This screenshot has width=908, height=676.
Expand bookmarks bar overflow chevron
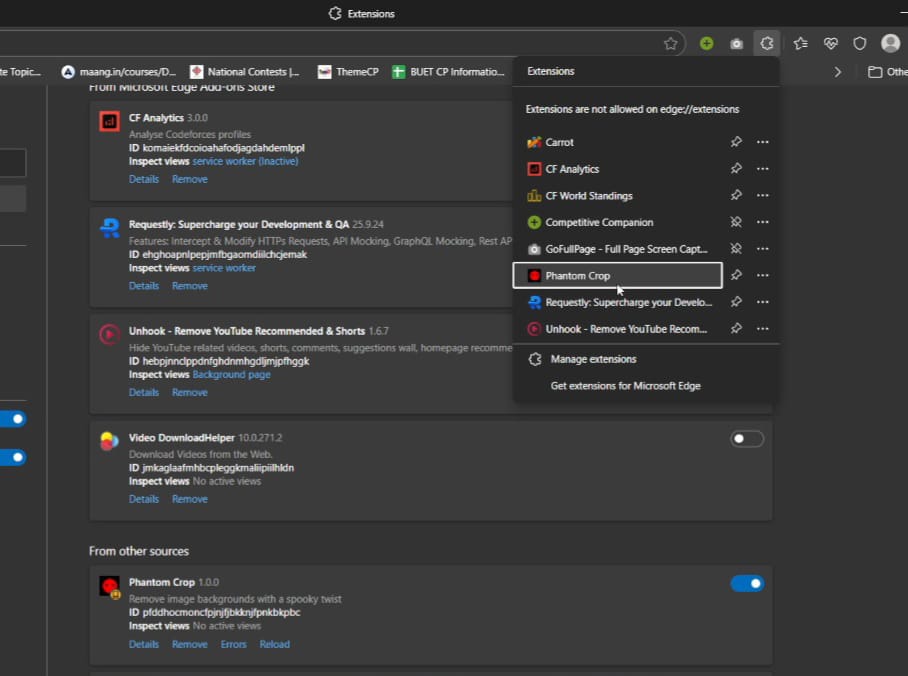pyautogui.click(x=837, y=72)
